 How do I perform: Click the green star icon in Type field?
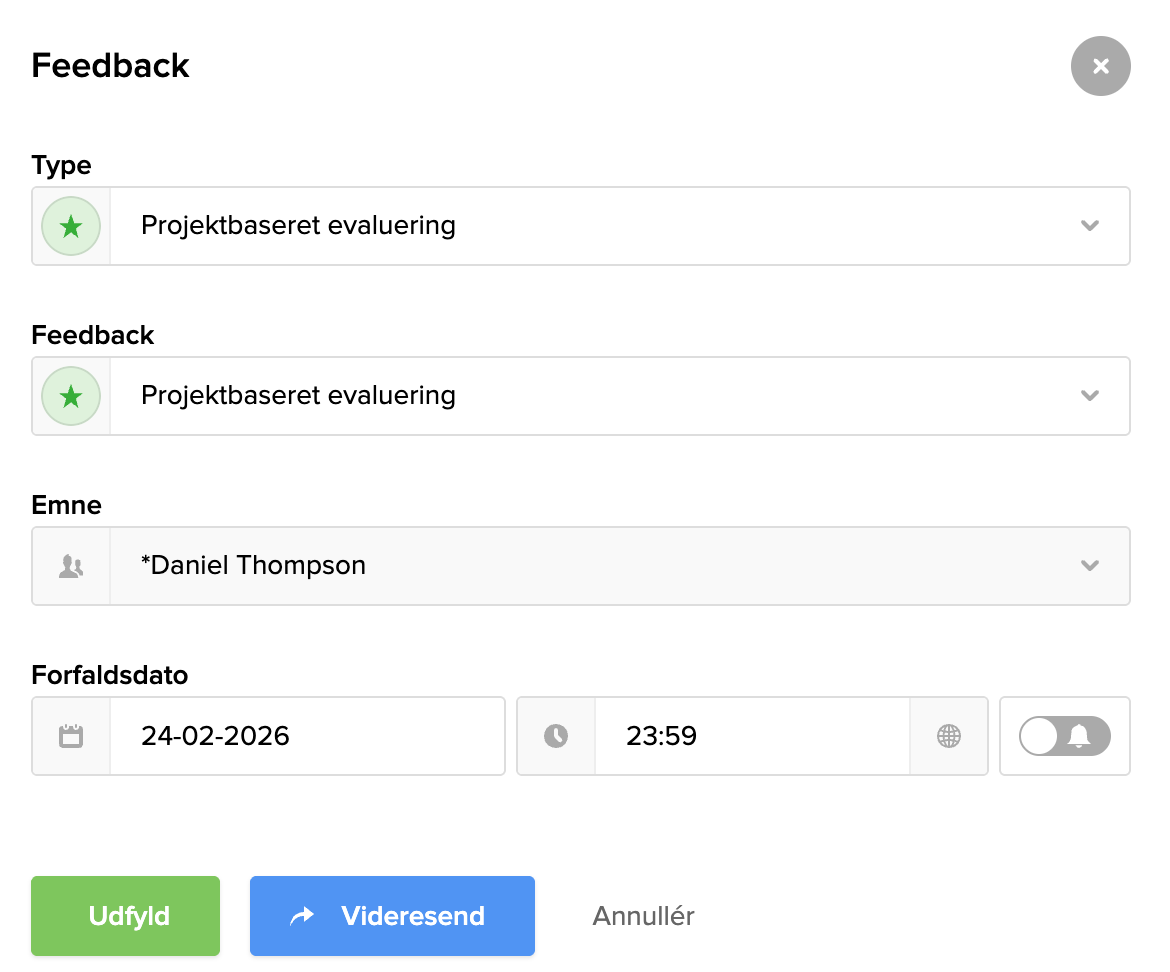(71, 226)
